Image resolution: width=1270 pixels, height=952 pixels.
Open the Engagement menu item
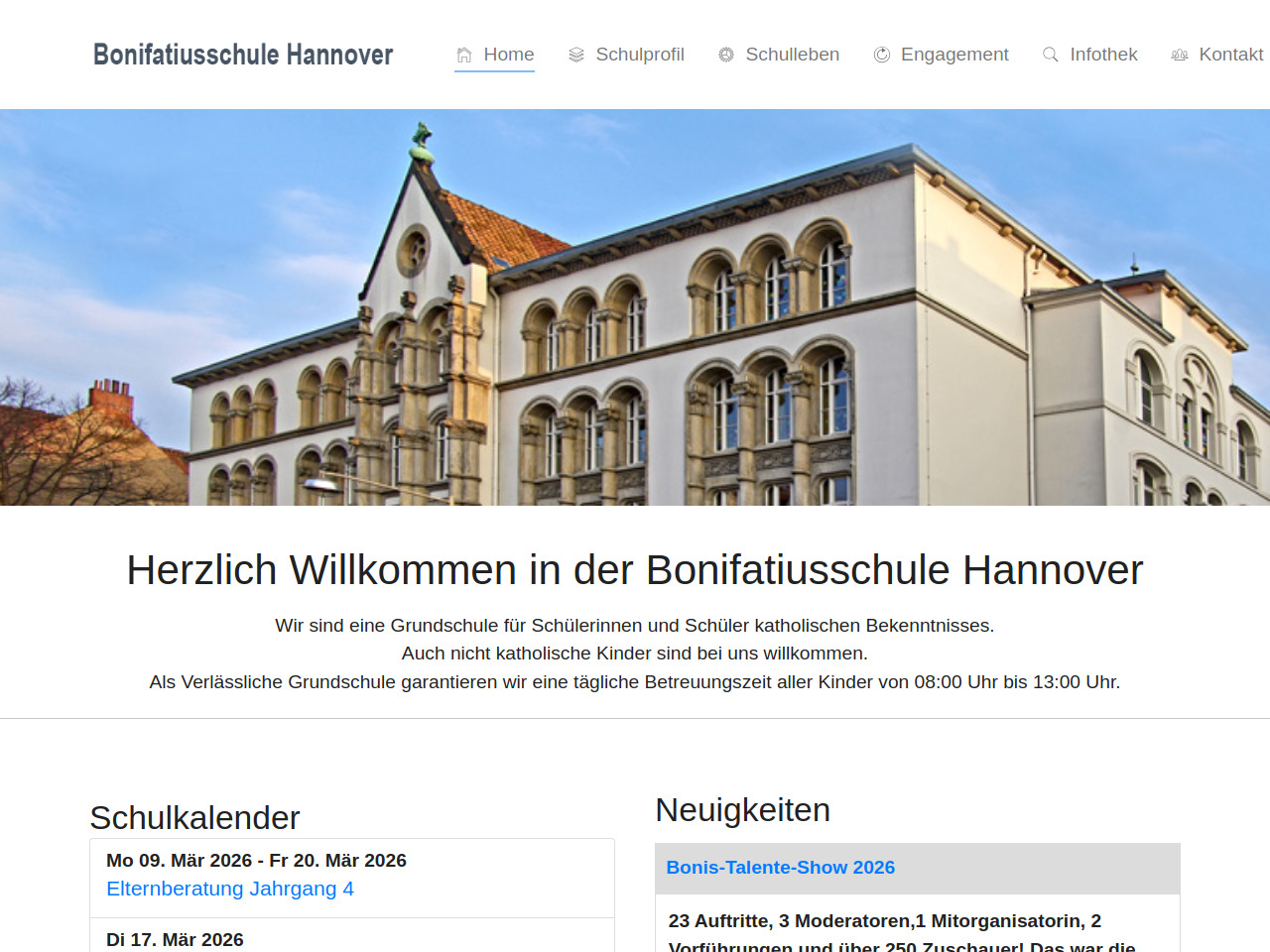953,55
